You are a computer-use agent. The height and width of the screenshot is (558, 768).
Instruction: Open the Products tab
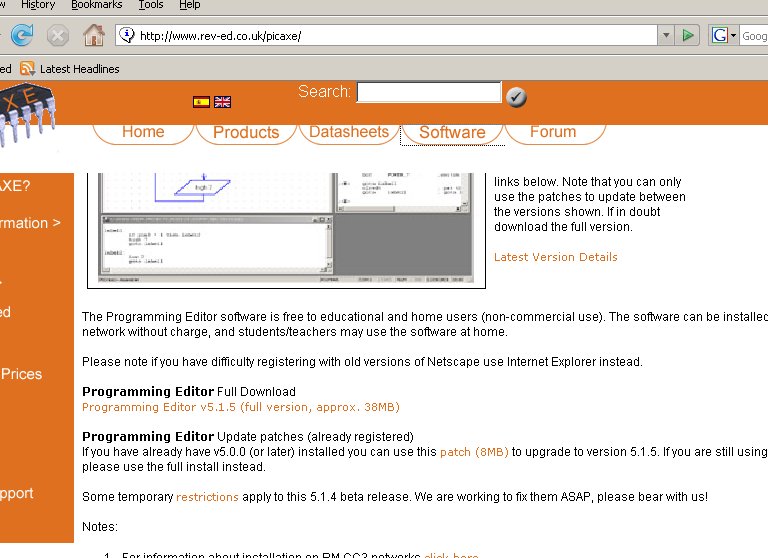(246, 132)
